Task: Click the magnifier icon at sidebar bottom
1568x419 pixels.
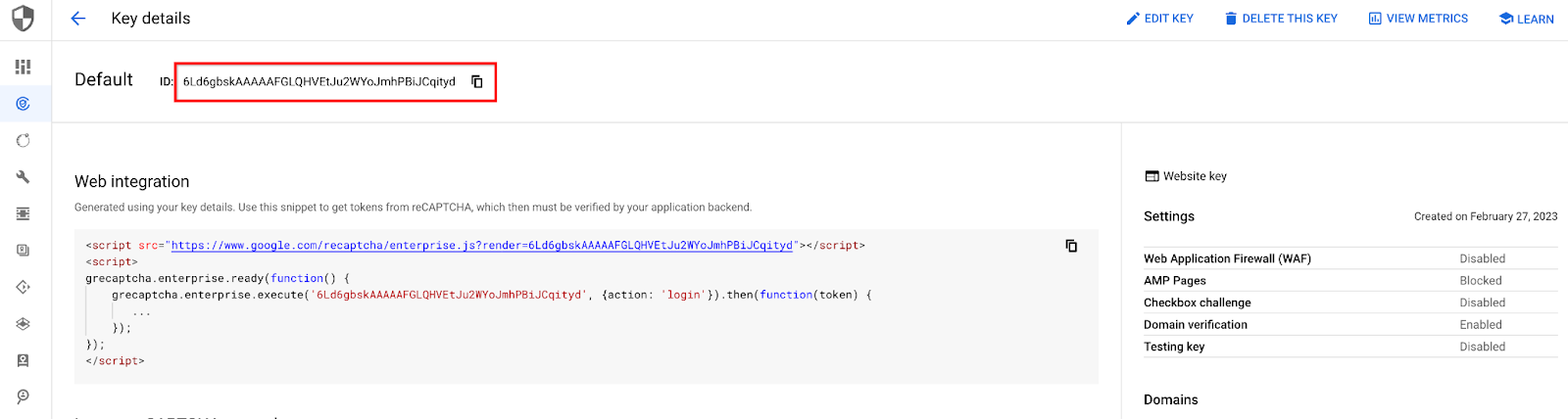Action: [x=23, y=396]
